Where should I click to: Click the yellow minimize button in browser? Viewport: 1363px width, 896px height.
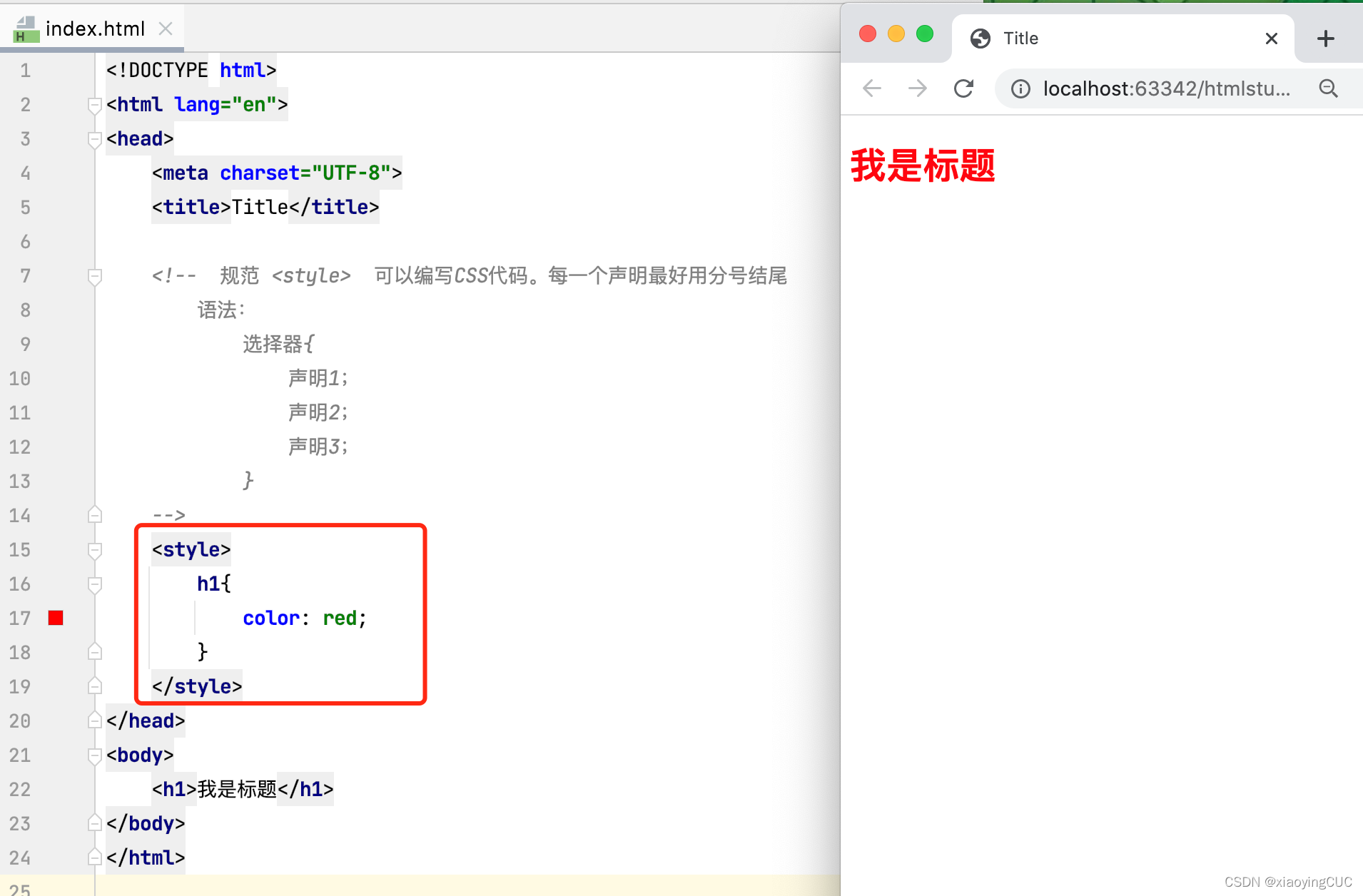coord(896,34)
